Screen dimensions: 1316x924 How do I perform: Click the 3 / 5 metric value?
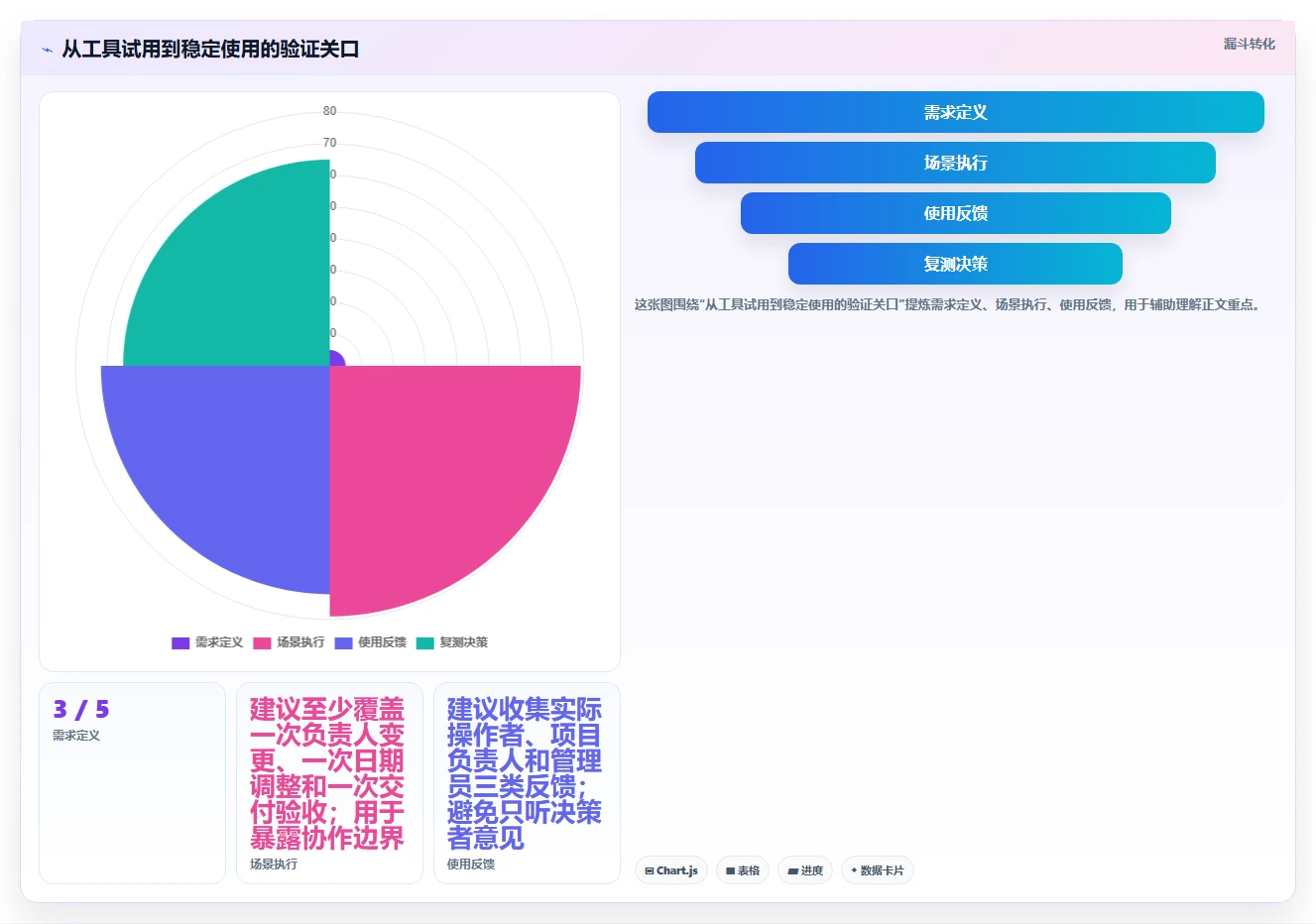[81, 709]
